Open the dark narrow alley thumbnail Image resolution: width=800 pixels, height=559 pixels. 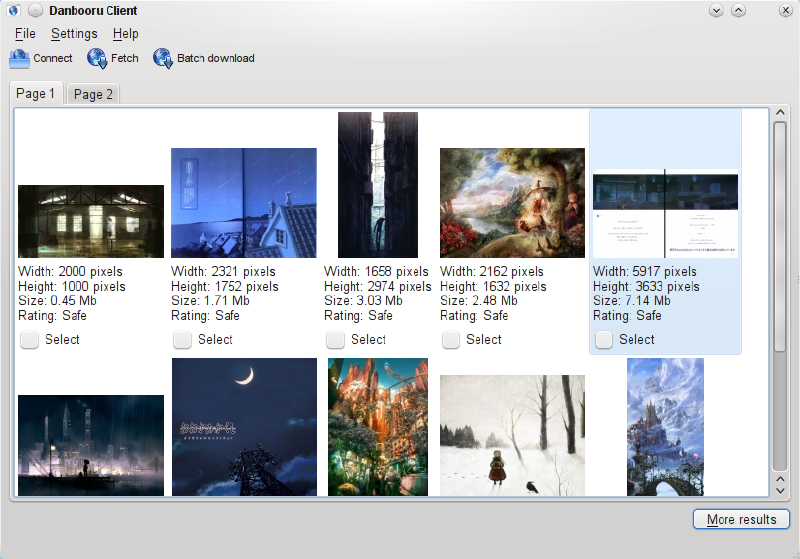378,185
